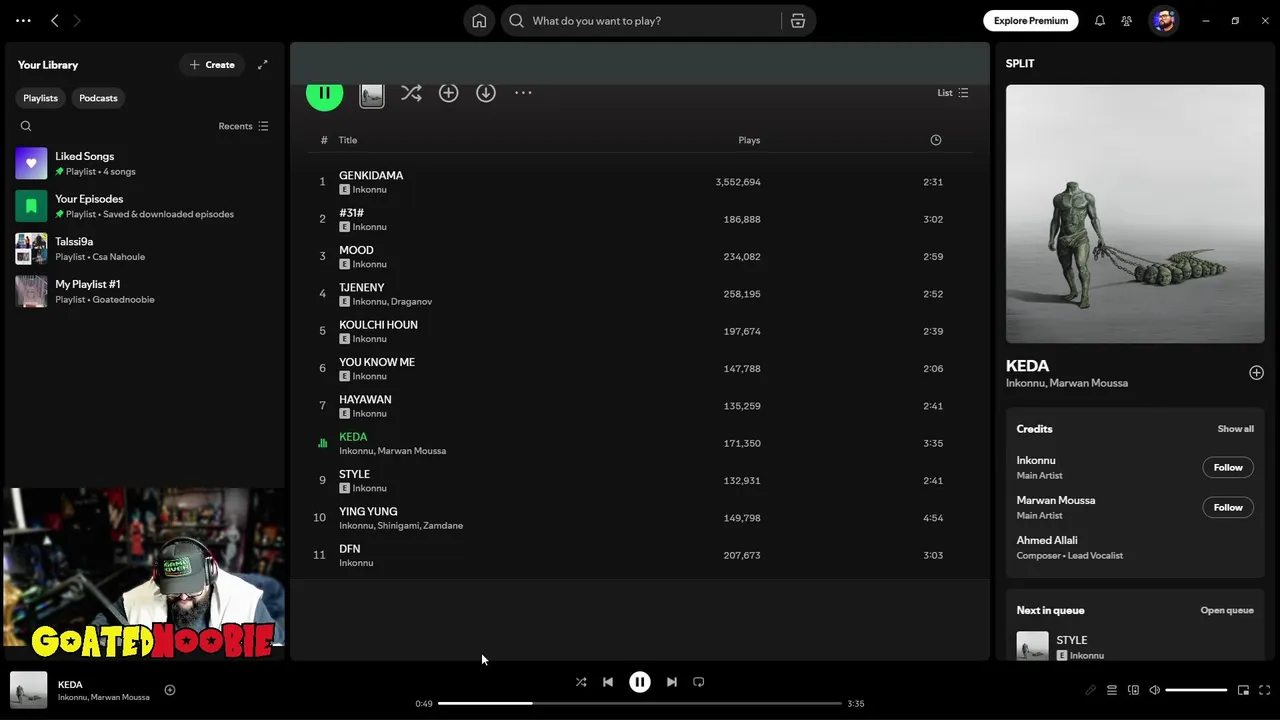Viewport: 1280px width, 720px height.
Task: Mute the volume speaker icon
Action: 1155,690
